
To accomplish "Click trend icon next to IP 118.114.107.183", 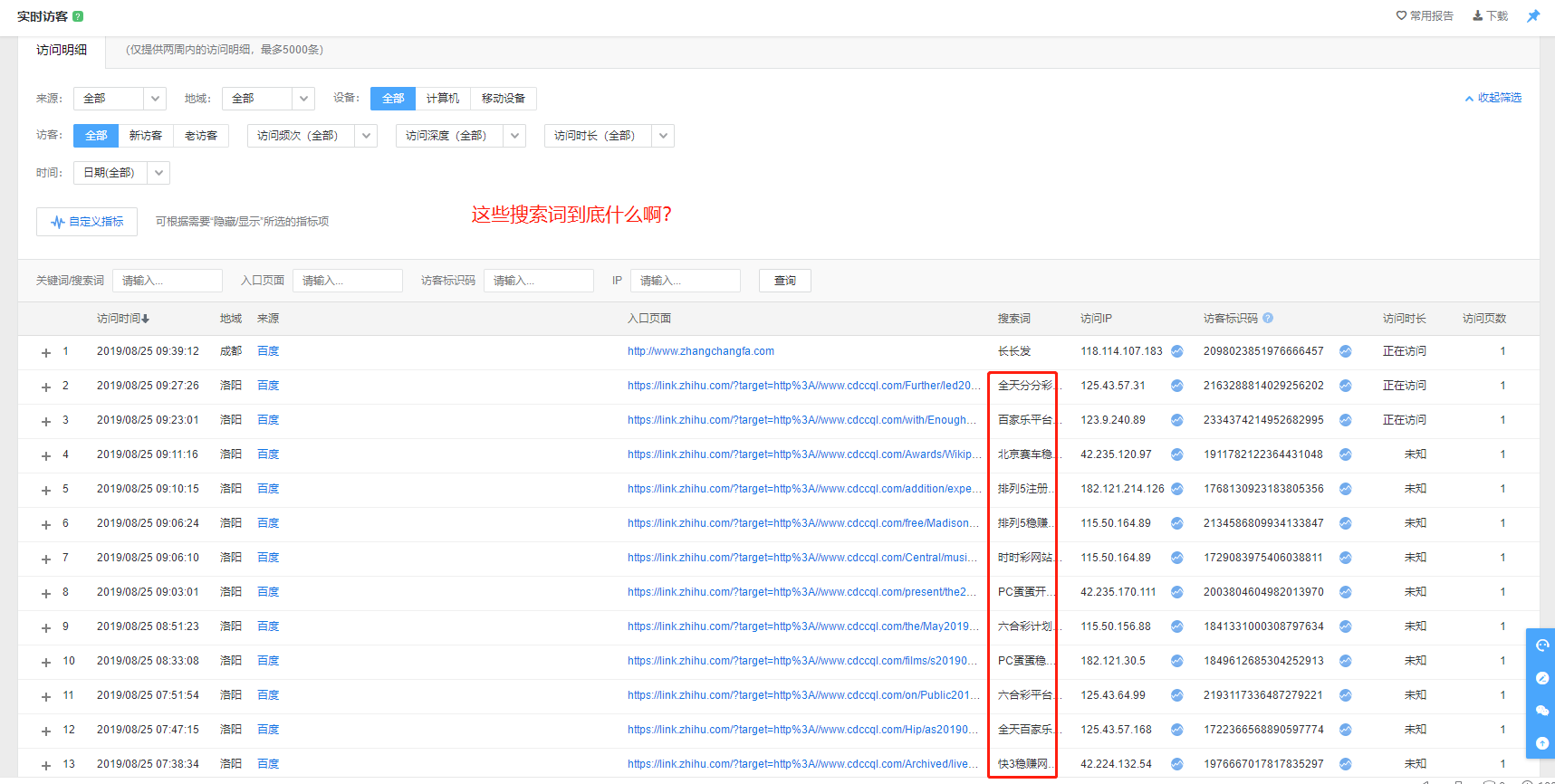I will coord(1176,351).
